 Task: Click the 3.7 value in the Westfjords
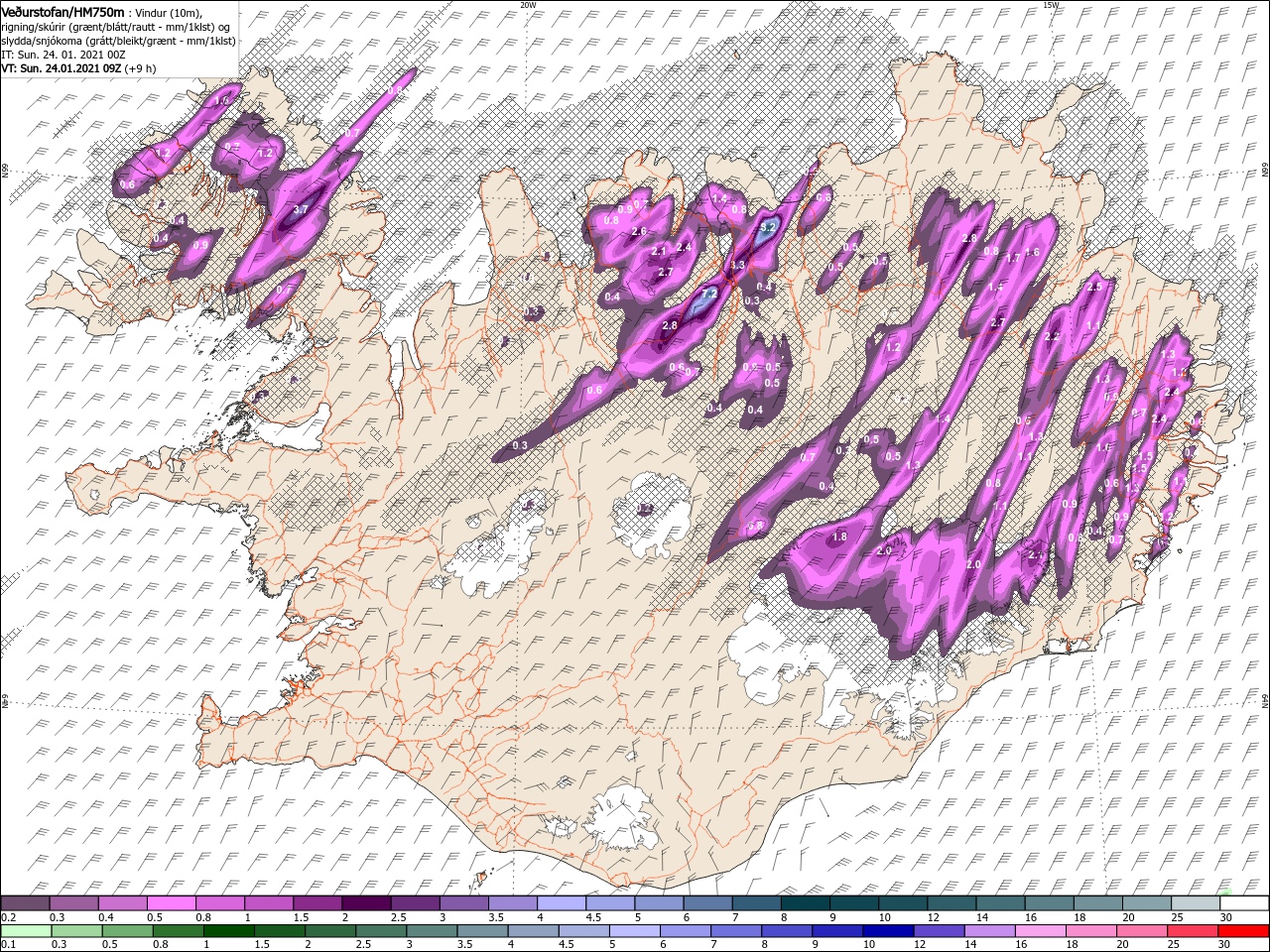[302, 209]
